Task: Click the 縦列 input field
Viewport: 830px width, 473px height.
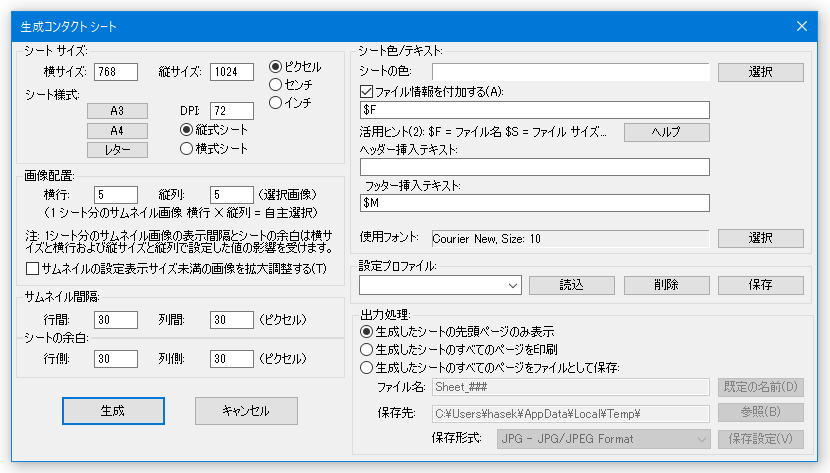Action: [232, 195]
